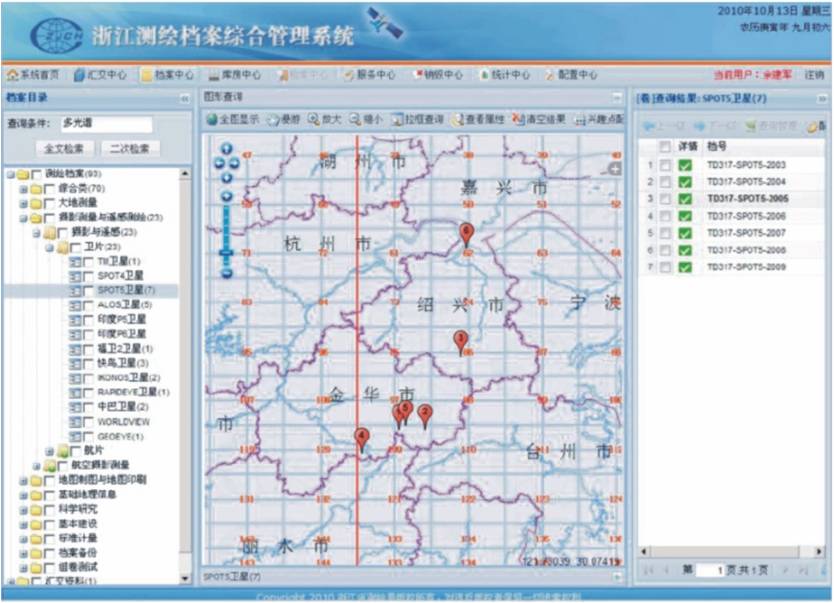This screenshot has width=834, height=603.
Task: Click the 清空结果 clear results tool
Action: coord(518,119)
